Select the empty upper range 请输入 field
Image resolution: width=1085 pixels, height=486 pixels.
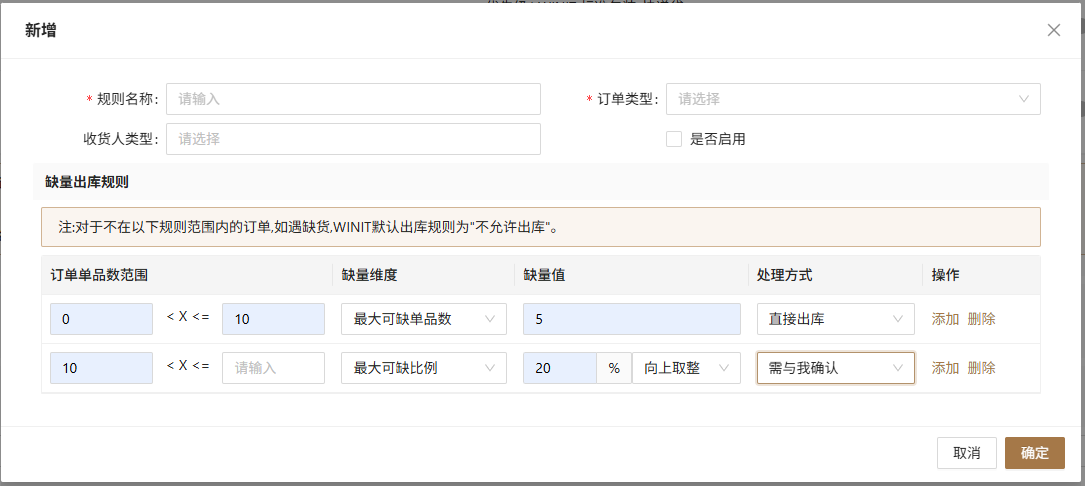click(273, 368)
